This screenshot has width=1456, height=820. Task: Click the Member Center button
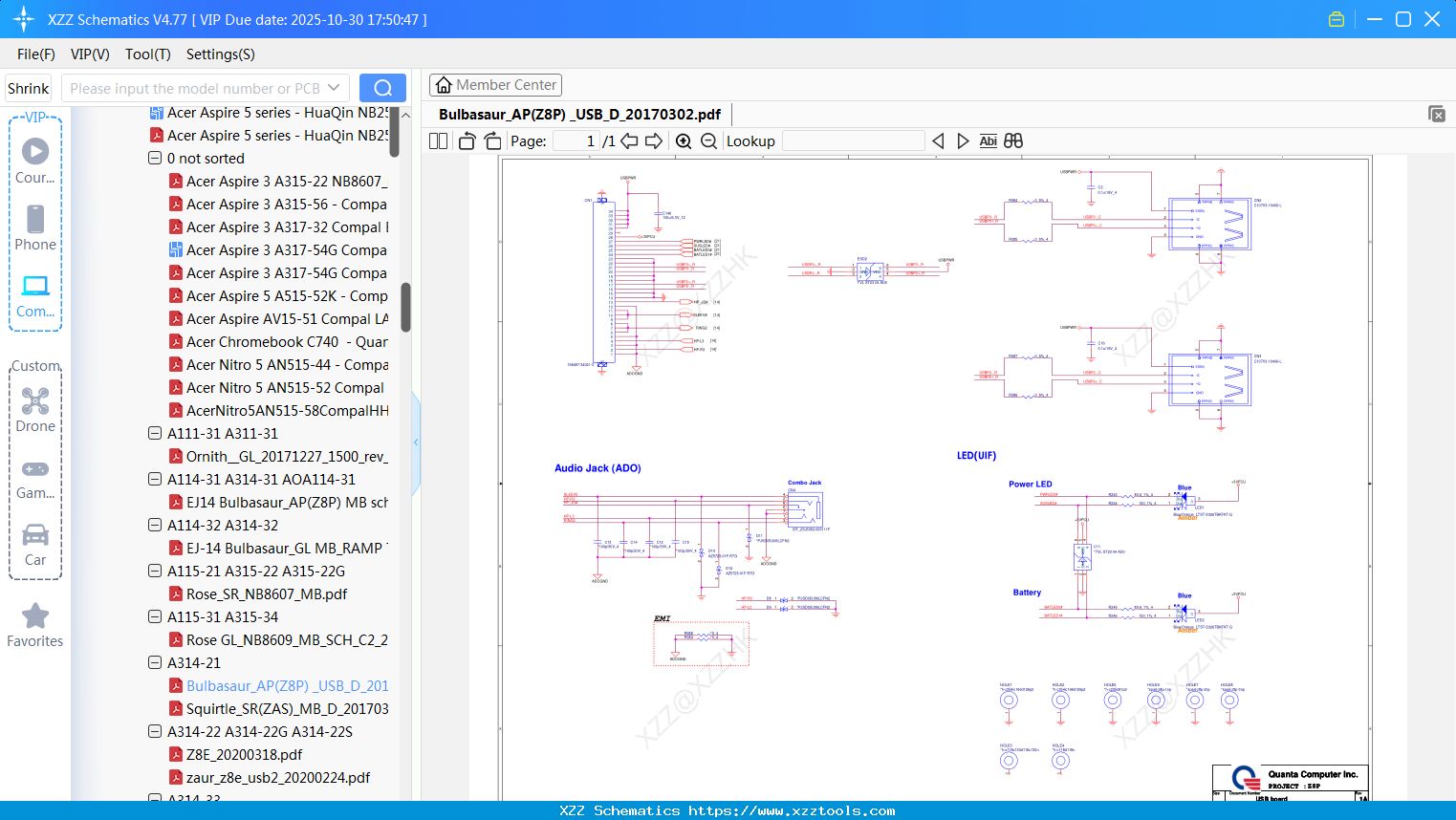click(x=495, y=85)
